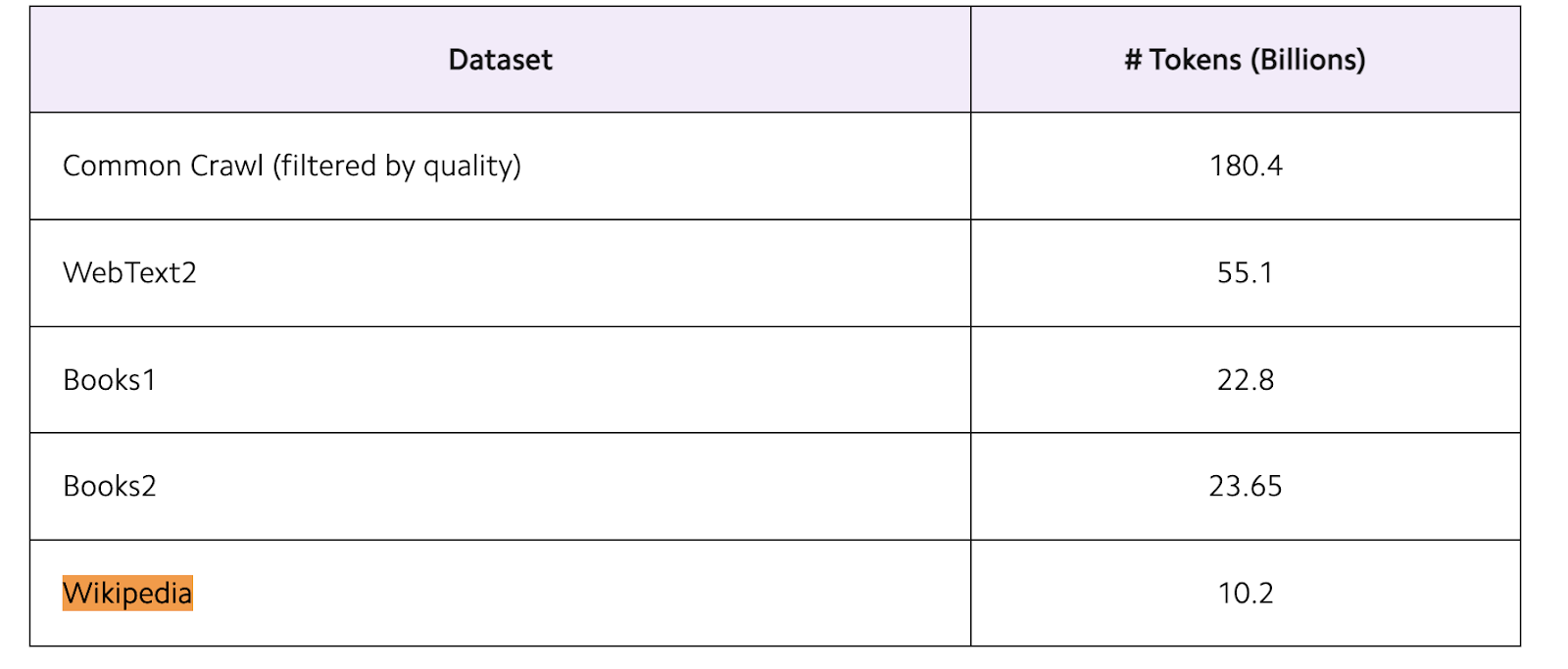Image resolution: width=1568 pixels, height=669 pixels.
Task: Click the Dataset column header
Action: click(x=500, y=60)
